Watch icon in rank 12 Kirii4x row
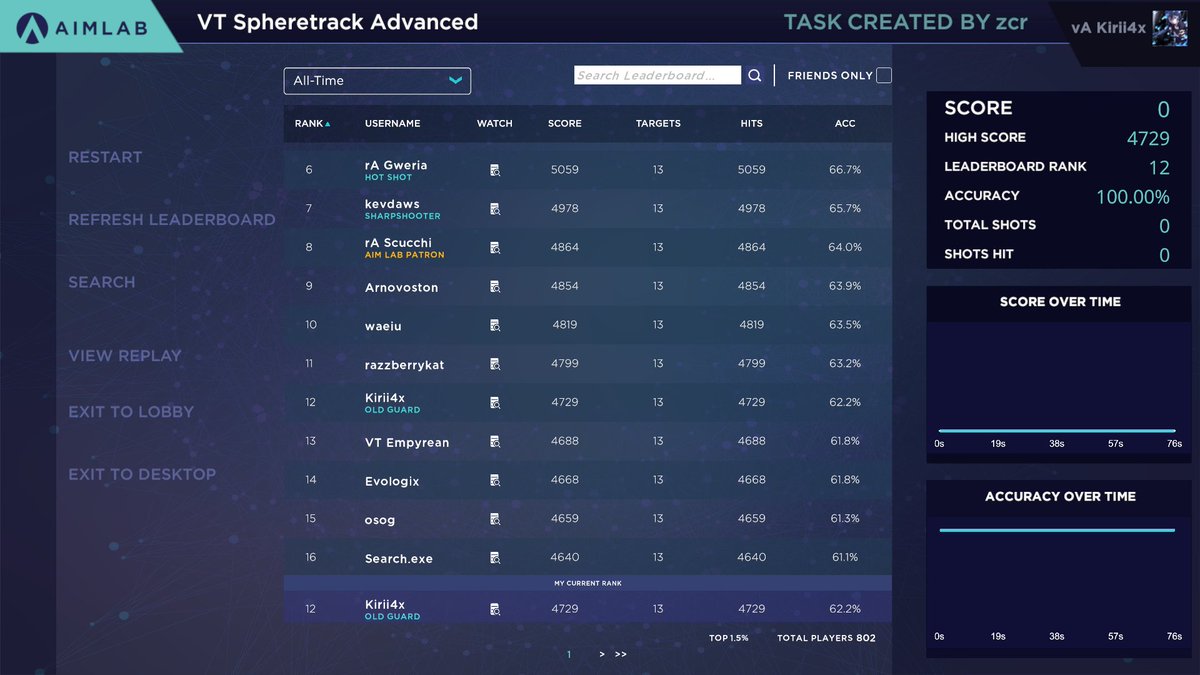Screen dimensions: 1200x675 495,403
